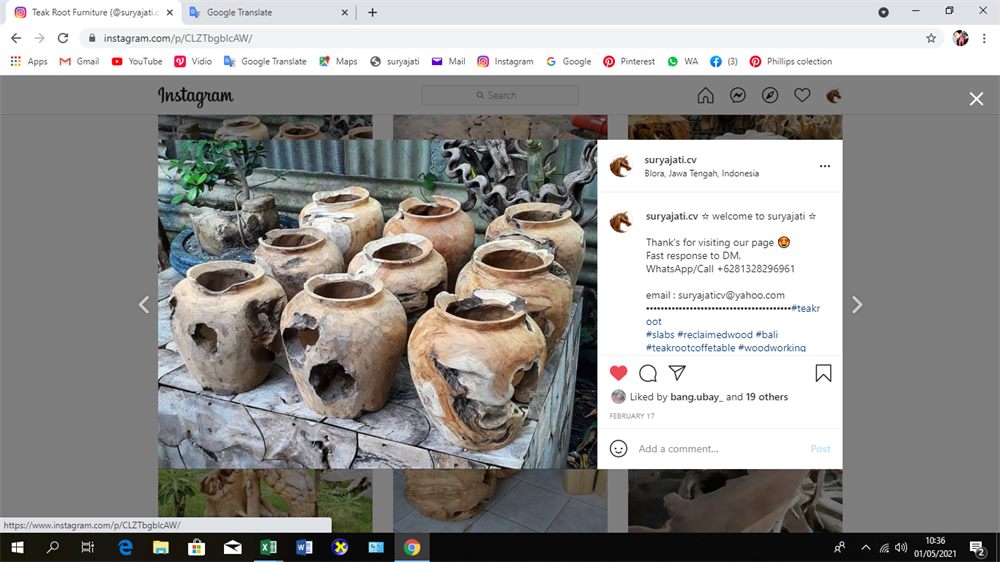Open the Chrome profile avatar
1000x562 pixels.
point(960,38)
